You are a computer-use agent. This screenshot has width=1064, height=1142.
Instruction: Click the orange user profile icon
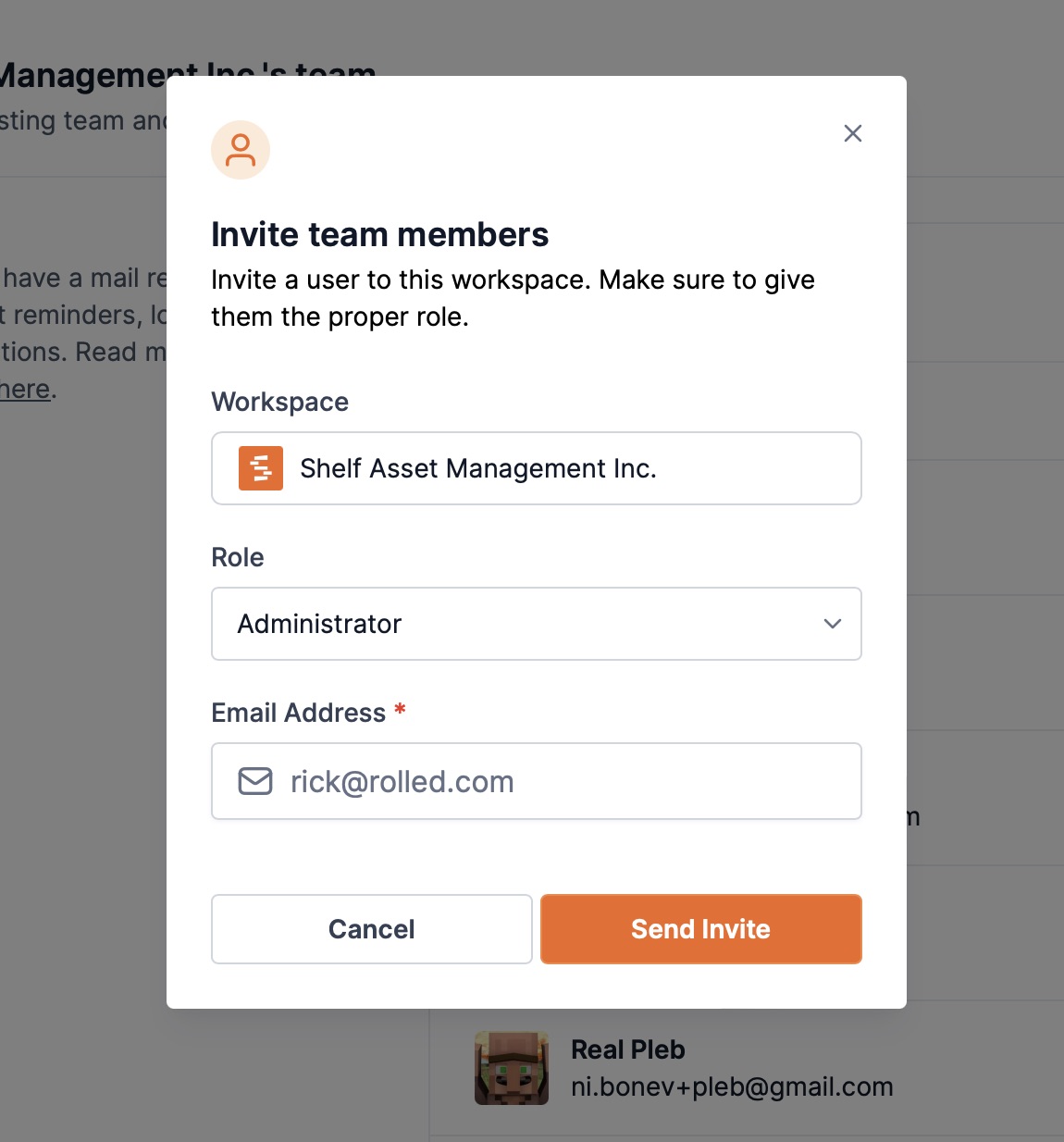[241, 150]
